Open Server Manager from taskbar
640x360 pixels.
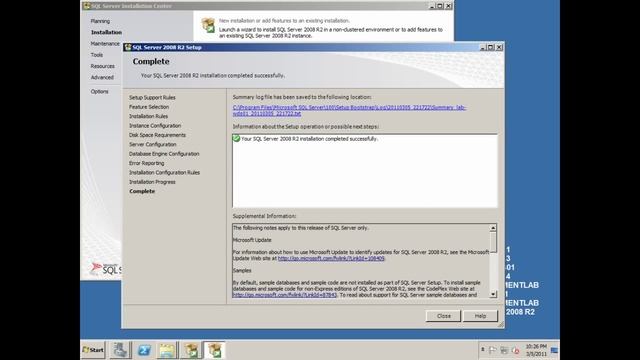pyautogui.click(x=120, y=350)
